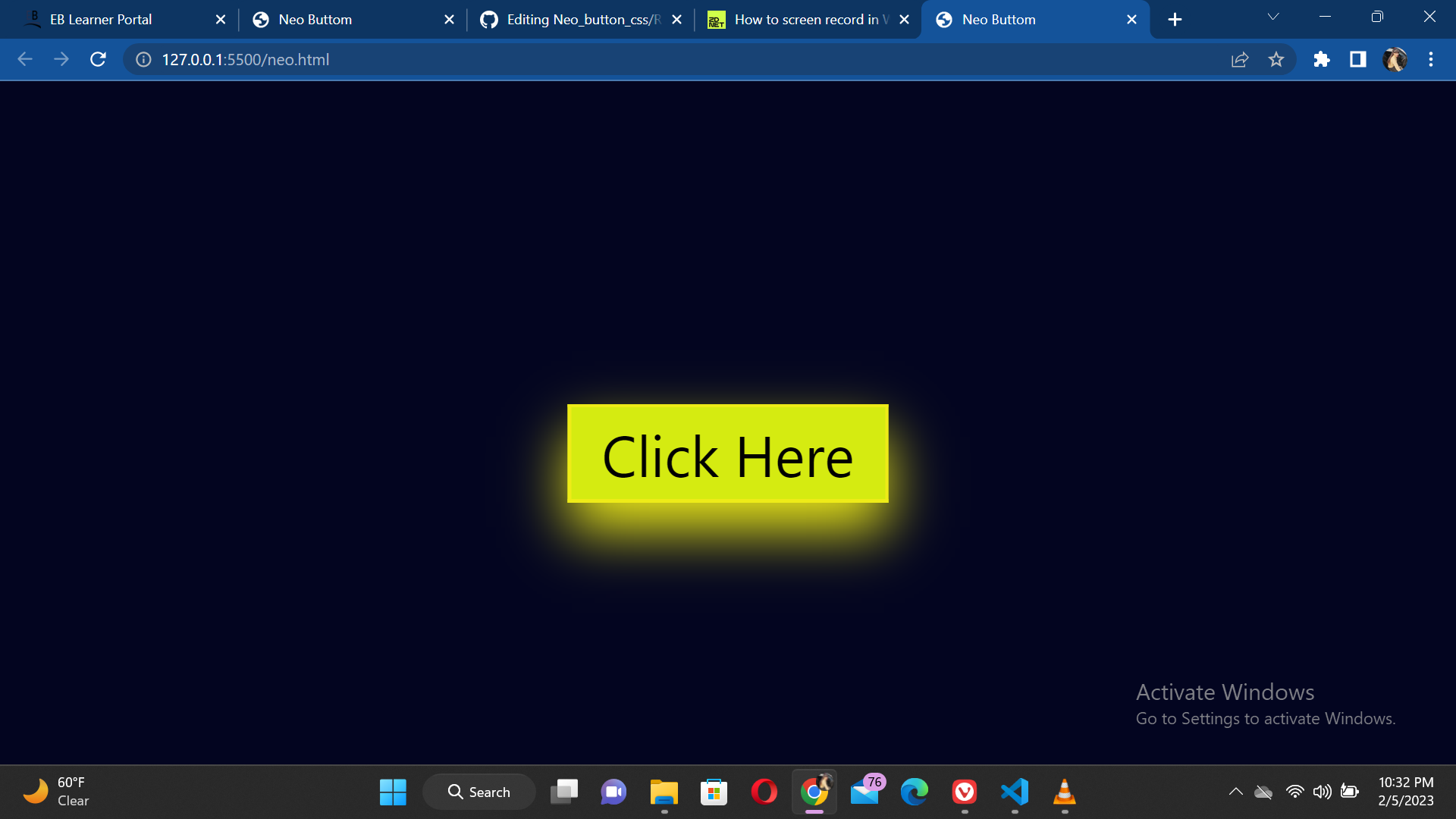The height and width of the screenshot is (819, 1456).
Task: Show hidden icons in system tray
Action: (1235, 792)
